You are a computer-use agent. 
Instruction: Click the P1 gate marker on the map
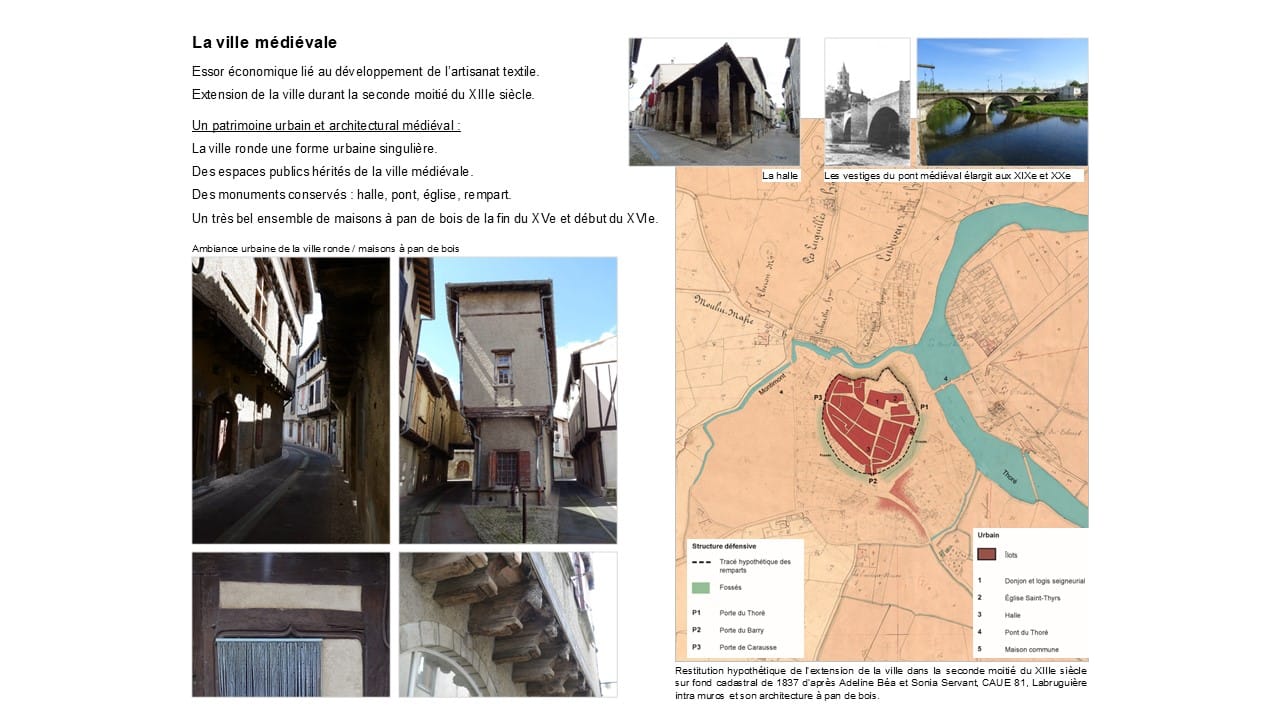coord(924,407)
